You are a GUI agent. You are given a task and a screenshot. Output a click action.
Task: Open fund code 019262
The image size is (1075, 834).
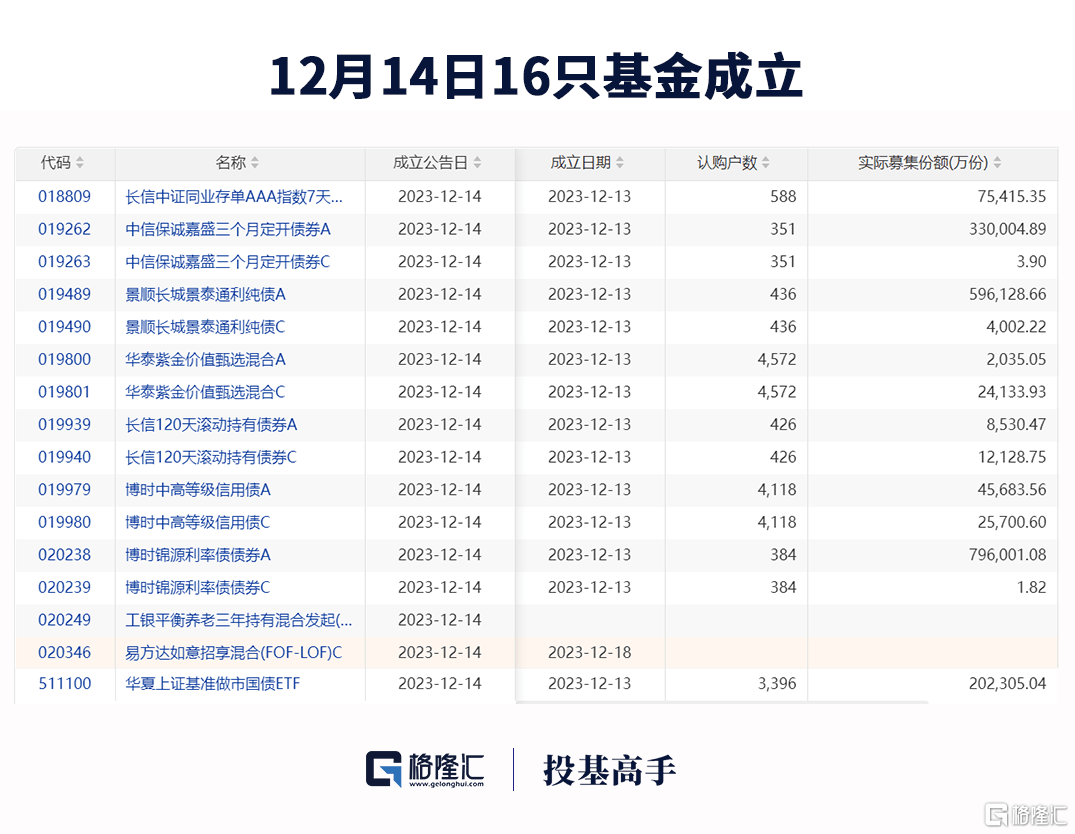(x=64, y=229)
